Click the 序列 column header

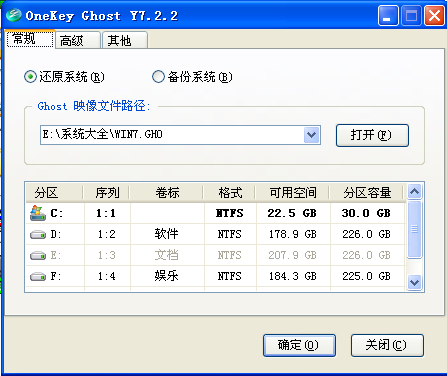(107, 193)
